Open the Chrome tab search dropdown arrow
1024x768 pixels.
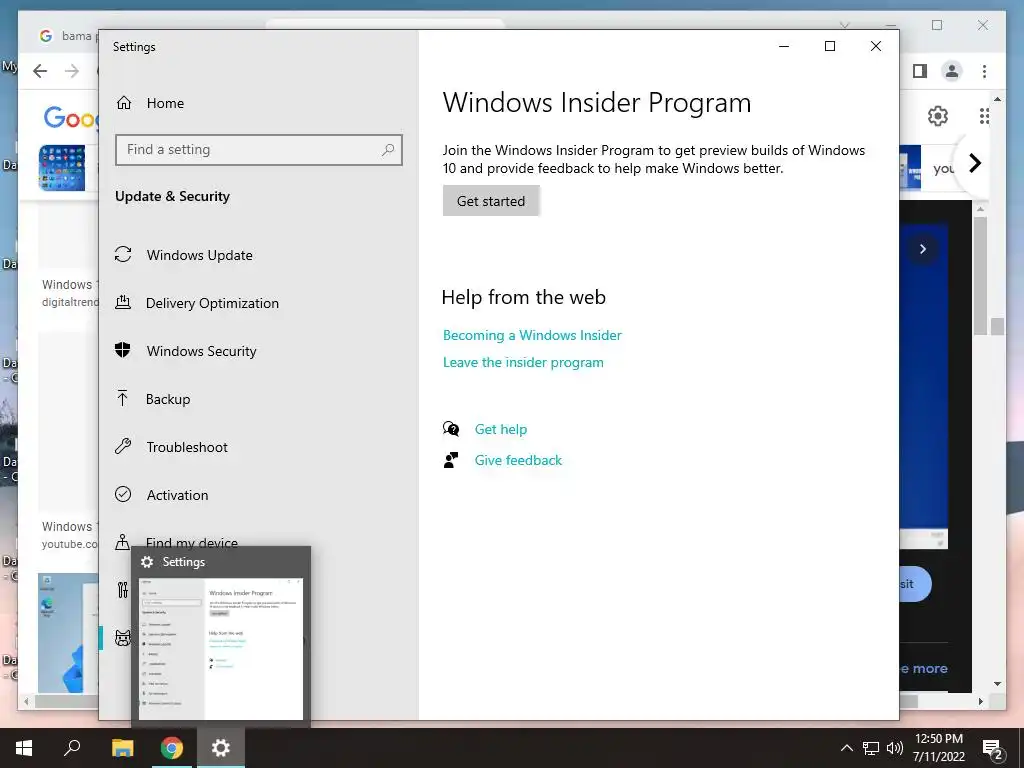coord(844,25)
